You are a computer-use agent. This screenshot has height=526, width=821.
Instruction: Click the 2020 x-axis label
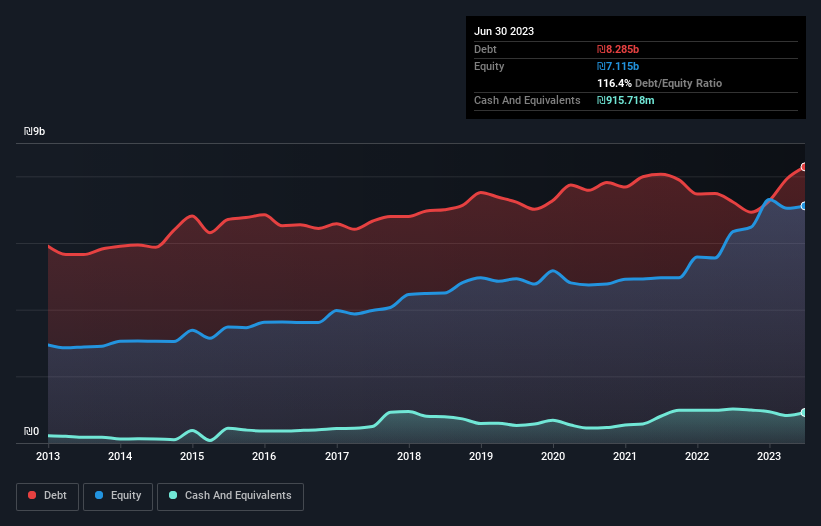pos(553,456)
